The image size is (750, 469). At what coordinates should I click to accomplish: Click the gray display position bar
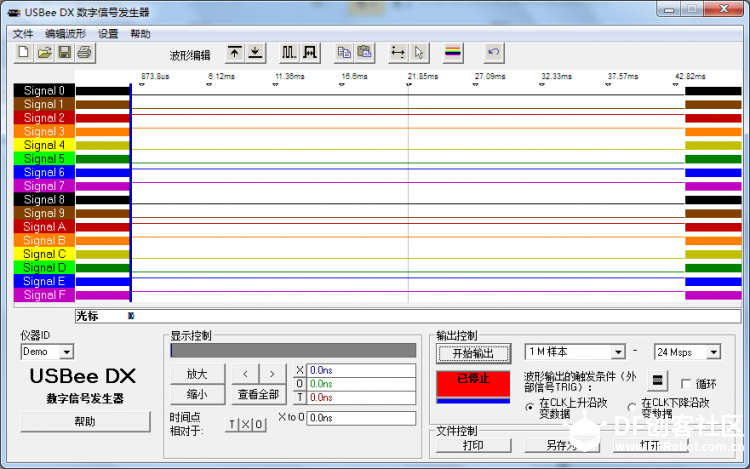pos(293,350)
